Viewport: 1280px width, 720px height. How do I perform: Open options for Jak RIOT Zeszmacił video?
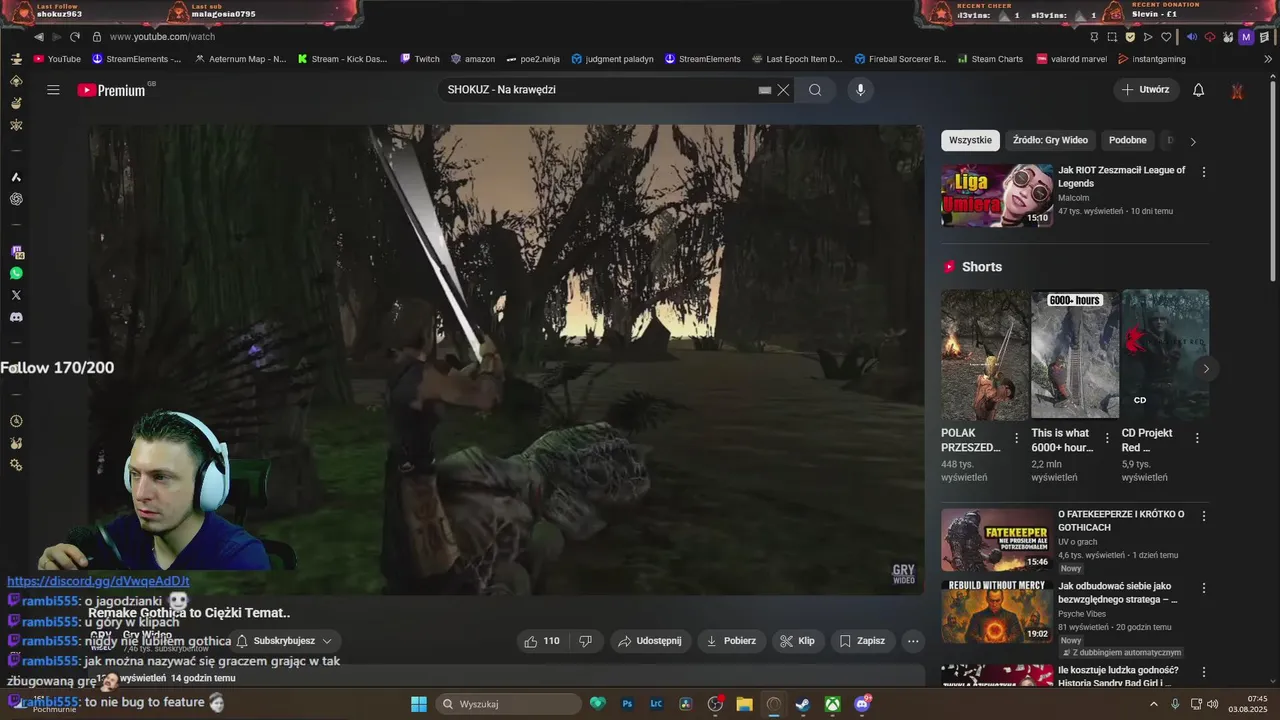[1204, 172]
